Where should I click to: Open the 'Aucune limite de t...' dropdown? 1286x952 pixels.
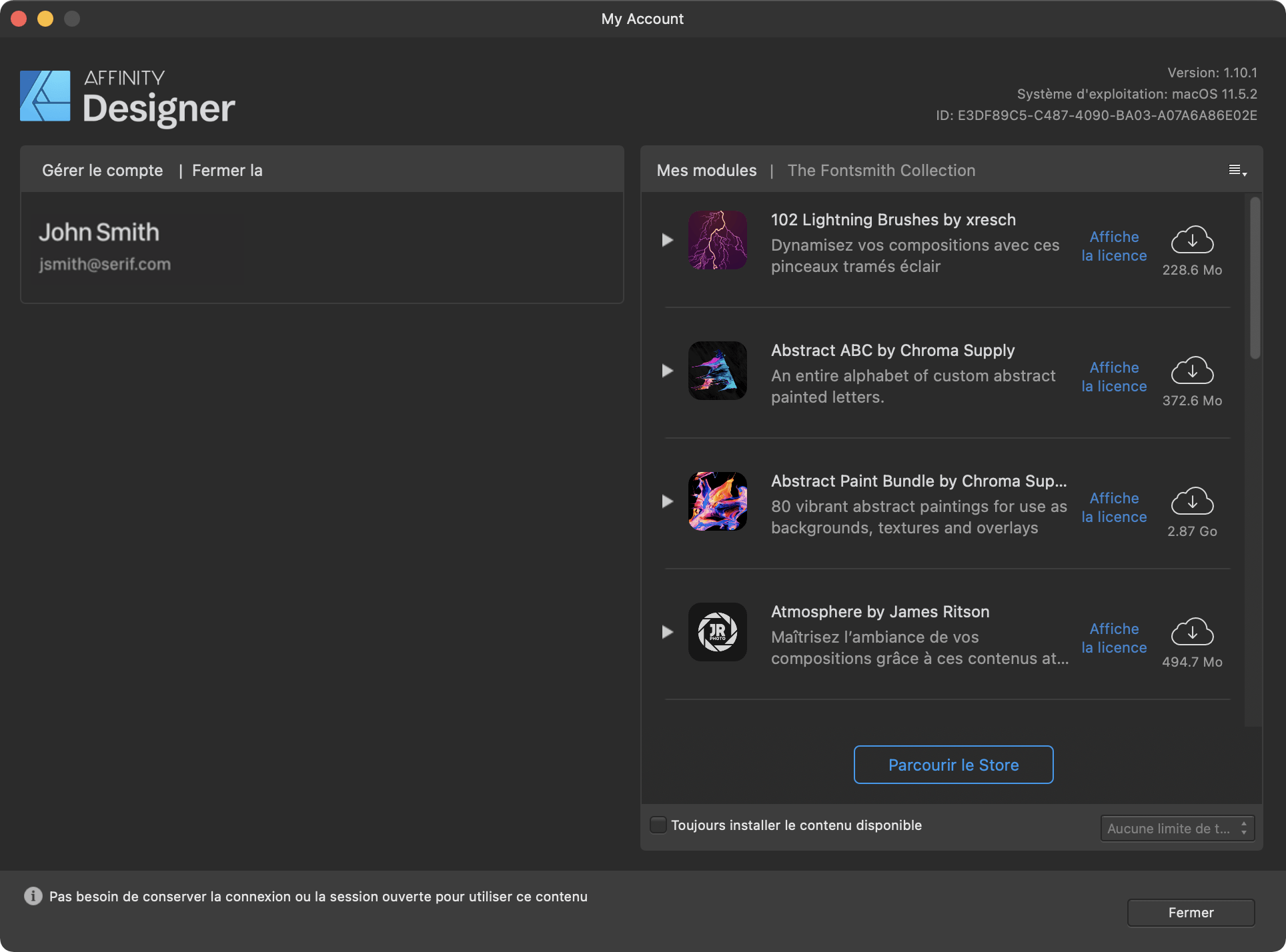[1177, 828]
